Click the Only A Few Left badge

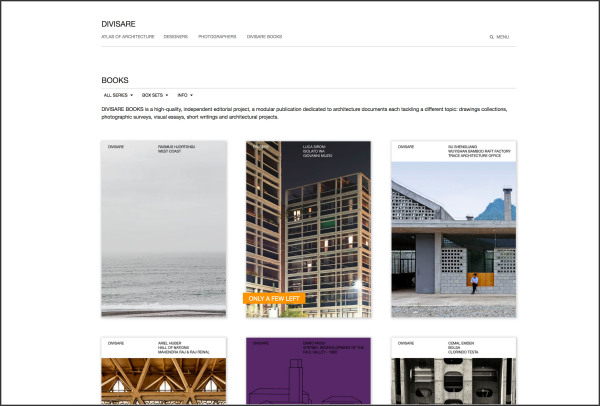(272, 298)
